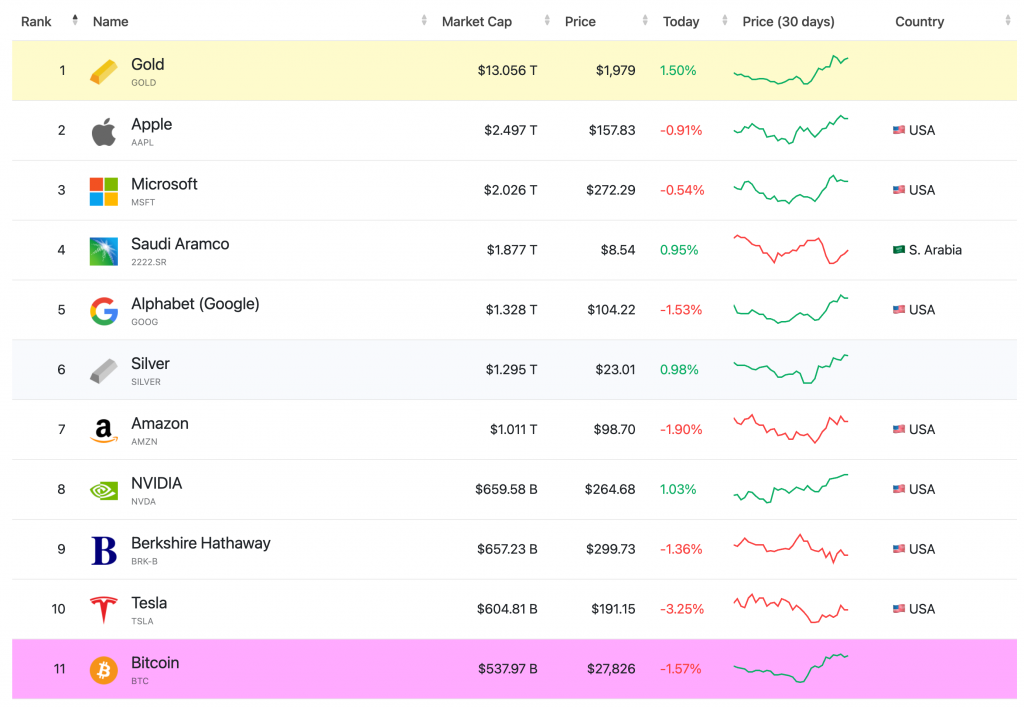The image size is (1024, 707).
Task: Click the Saudi Arabia flag icon
Action: coord(899,249)
